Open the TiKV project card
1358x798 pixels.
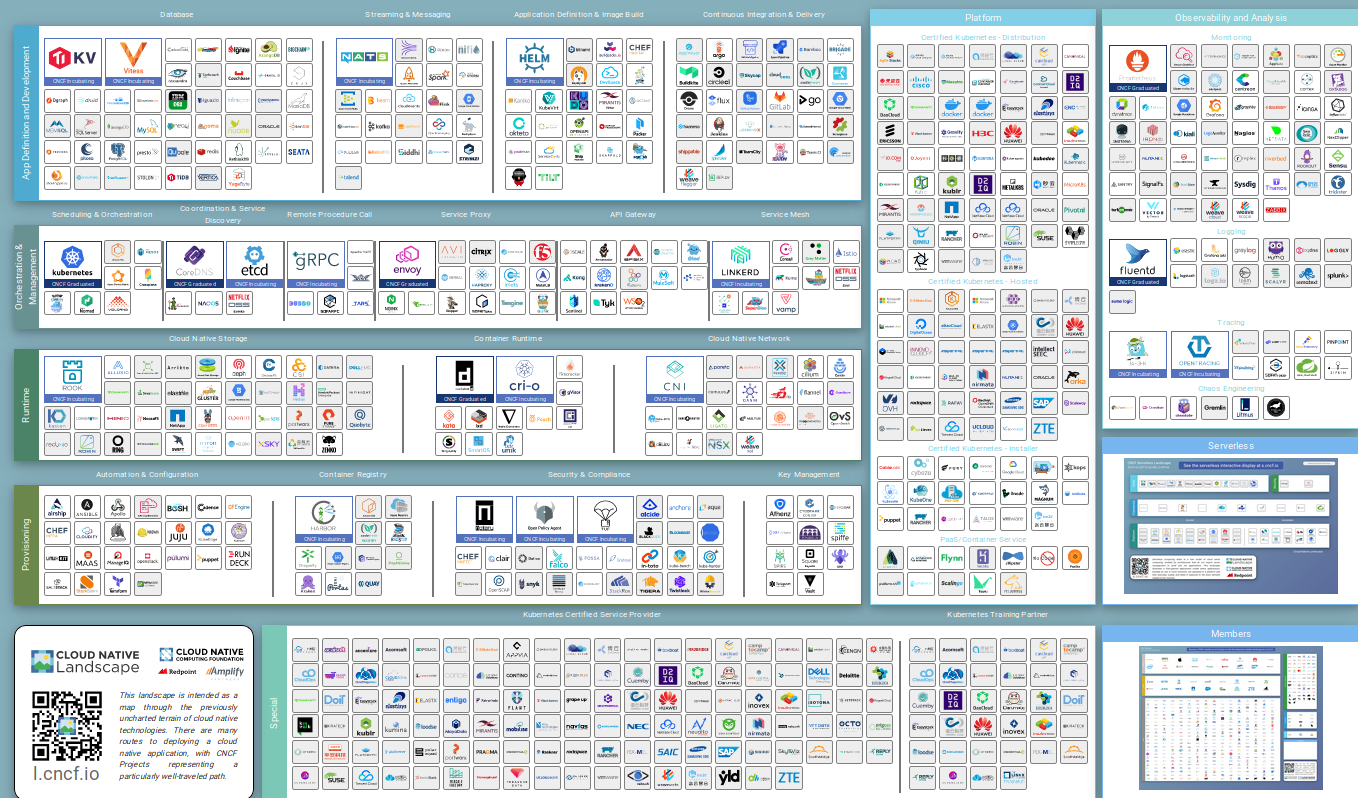pyautogui.click(x=73, y=61)
